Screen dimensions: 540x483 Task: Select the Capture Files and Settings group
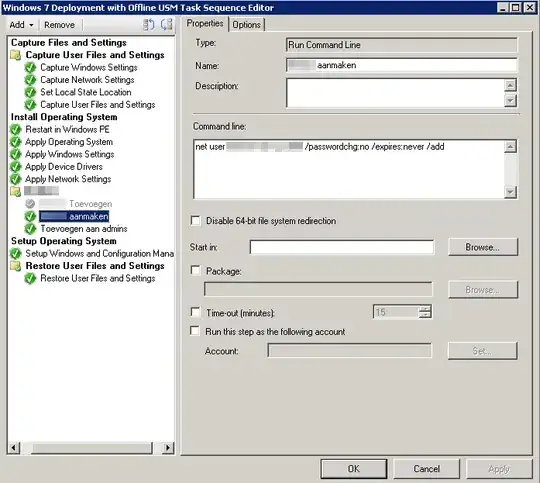pyautogui.click(x=69, y=42)
